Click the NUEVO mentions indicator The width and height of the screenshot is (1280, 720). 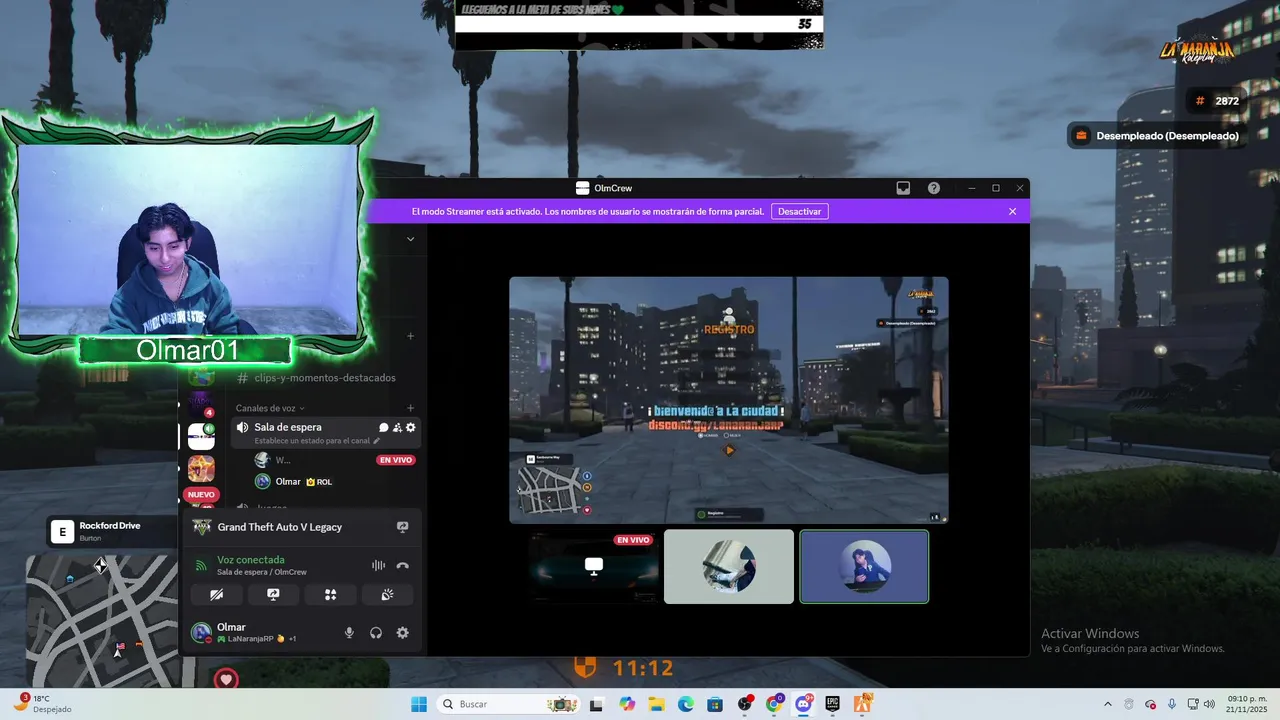201,494
